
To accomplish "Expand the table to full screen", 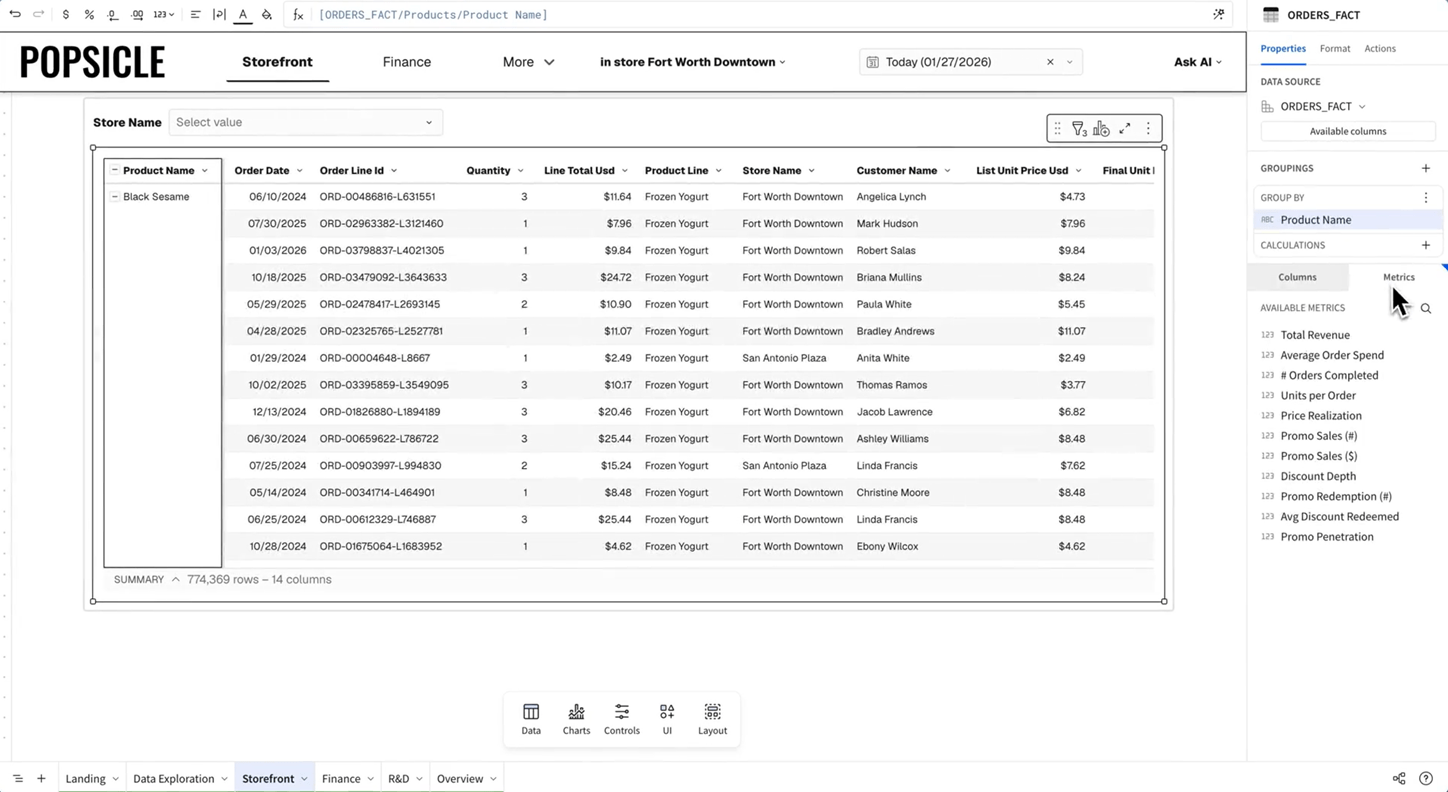I will pos(1125,129).
